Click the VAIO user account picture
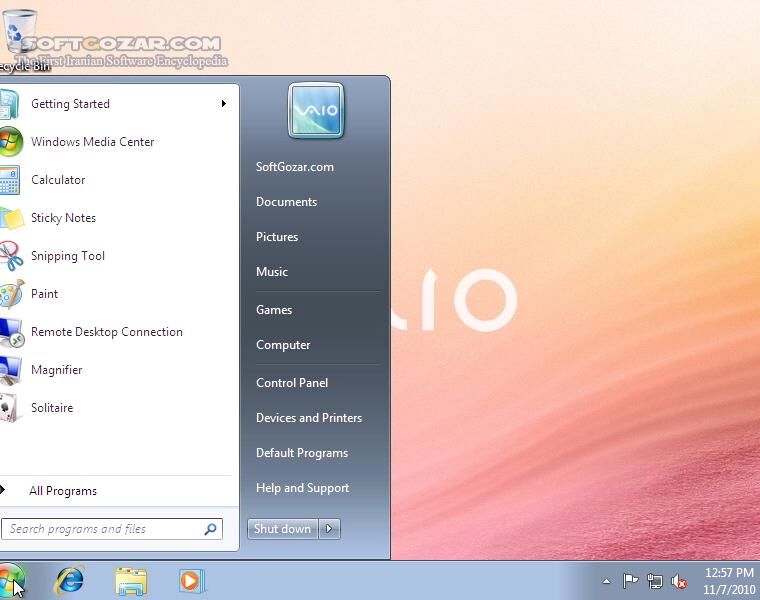The width and height of the screenshot is (760, 600). (316, 111)
